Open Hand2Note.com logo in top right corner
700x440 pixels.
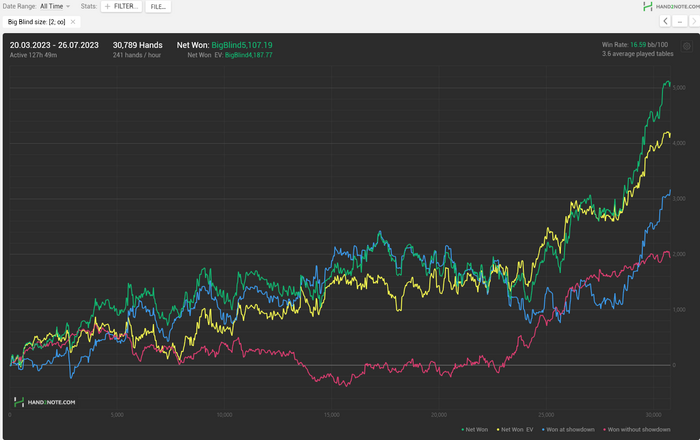(671, 6)
